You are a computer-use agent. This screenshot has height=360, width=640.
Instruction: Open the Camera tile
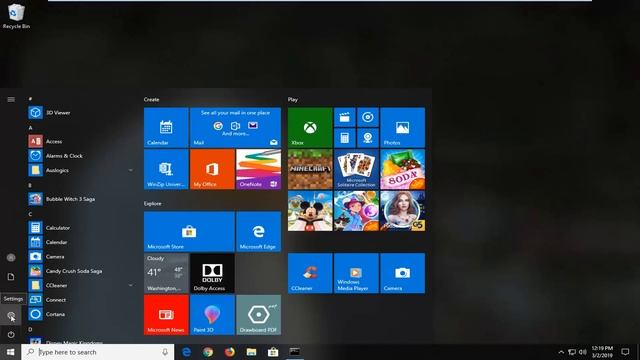click(x=402, y=273)
